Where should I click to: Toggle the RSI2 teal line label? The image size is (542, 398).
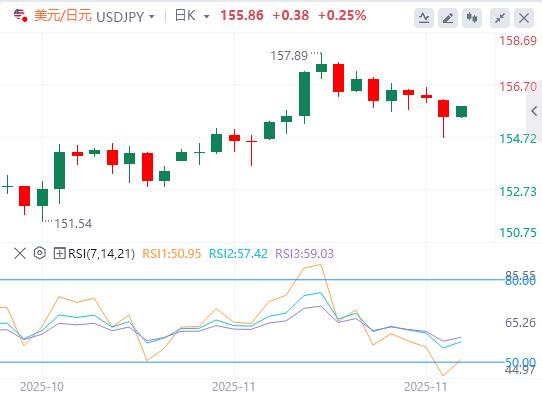click(x=238, y=253)
